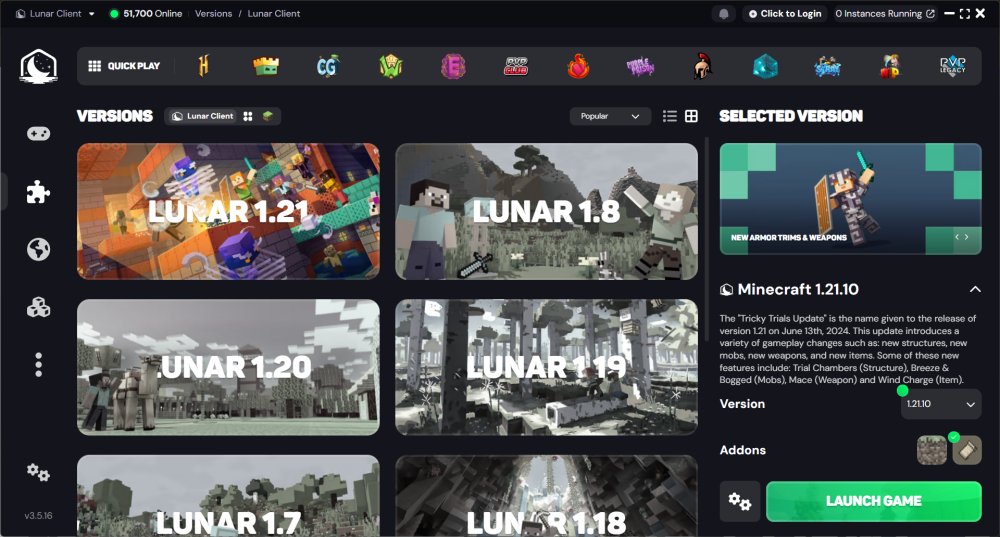Screen dimensions: 1000x537
Task: Select the Lunar 1.8 version card
Action: point(547,211)
